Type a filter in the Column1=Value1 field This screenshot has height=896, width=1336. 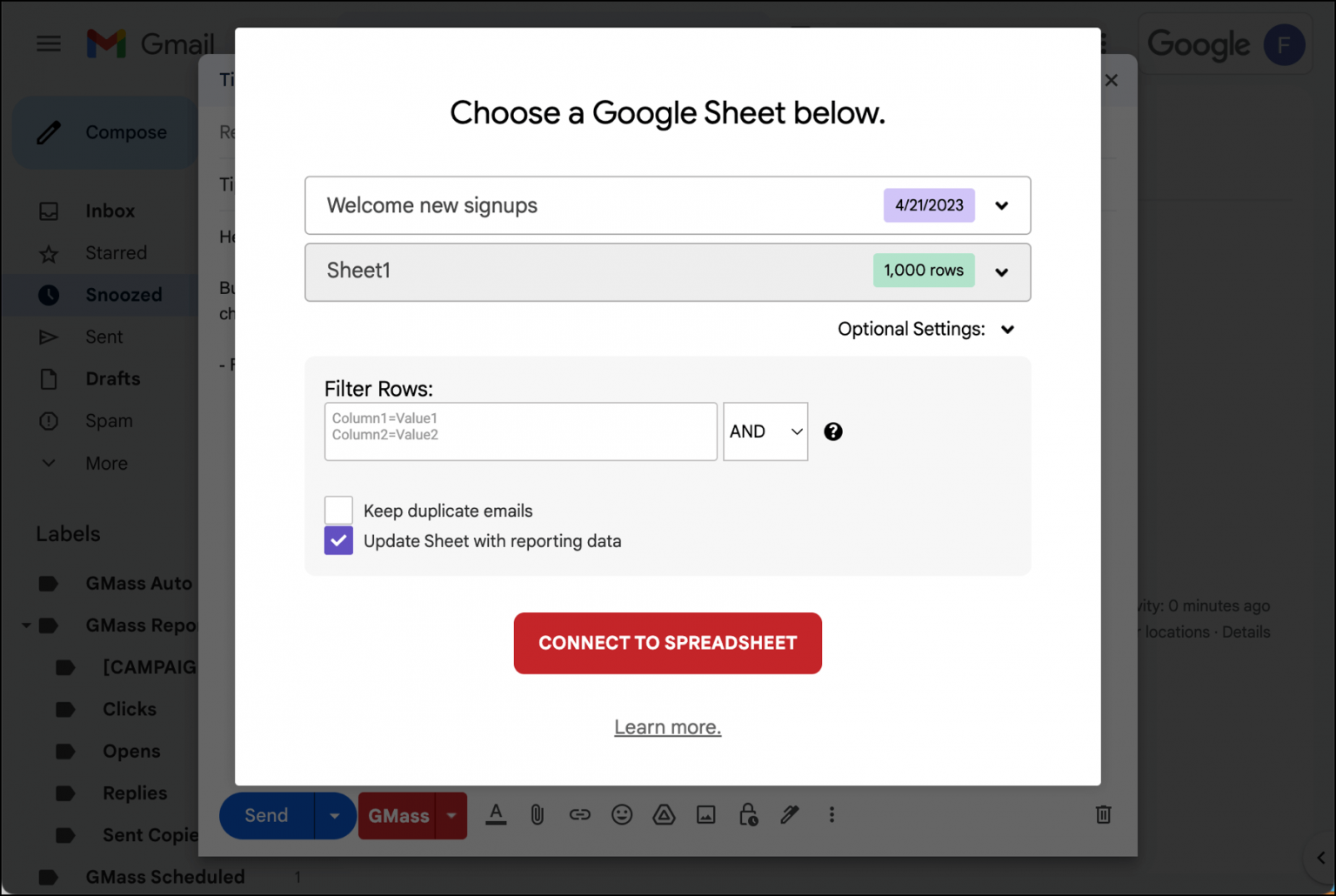coord(520,431)
